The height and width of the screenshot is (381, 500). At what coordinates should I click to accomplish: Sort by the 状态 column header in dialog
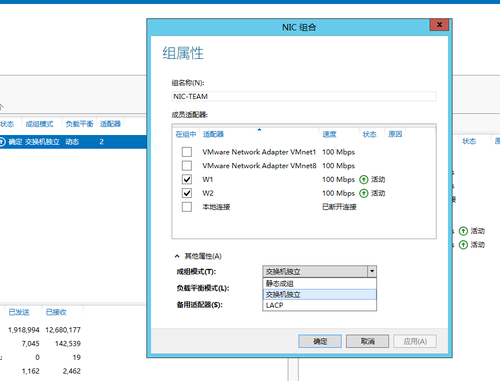click(369, 134)
